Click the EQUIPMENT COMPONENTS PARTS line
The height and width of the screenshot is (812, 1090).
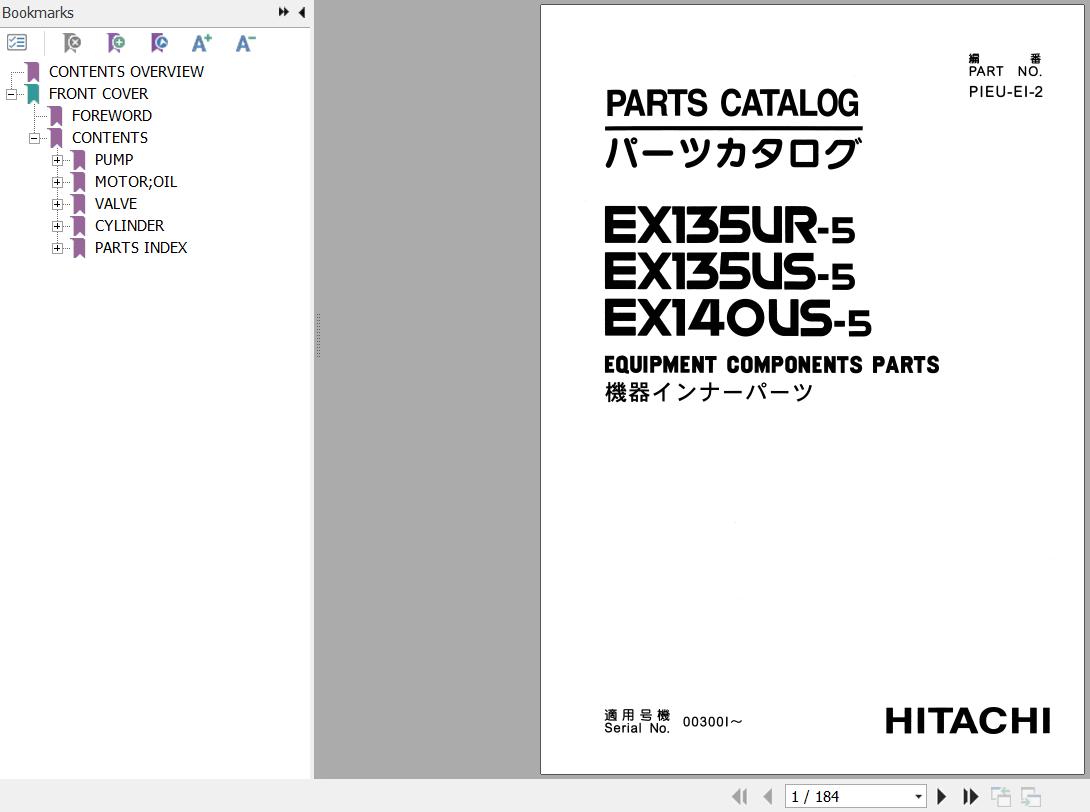click(x=772, y=365)
